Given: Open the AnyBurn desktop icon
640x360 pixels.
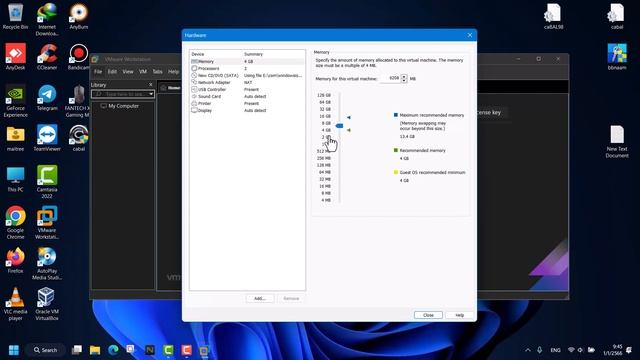Looking at the screenshot, I should (x=79, y=17).
